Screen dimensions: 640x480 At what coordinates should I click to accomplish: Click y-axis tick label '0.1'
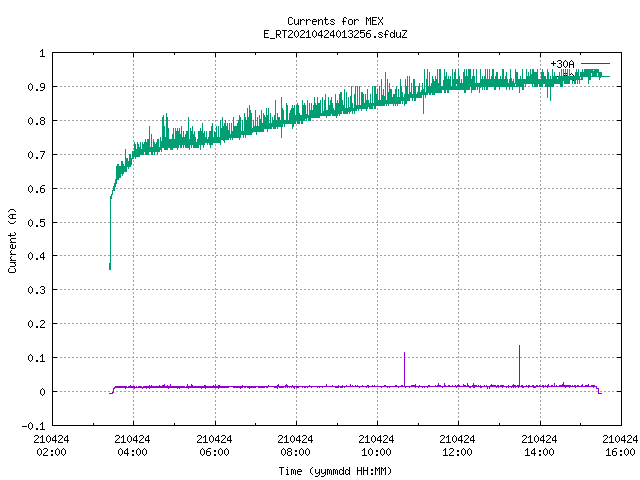click(36, 358)
